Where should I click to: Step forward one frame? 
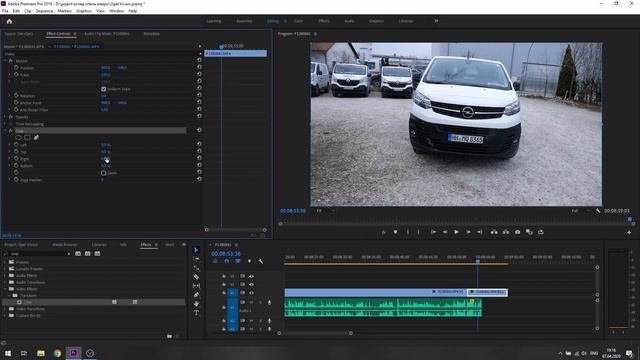pos(468,232)
